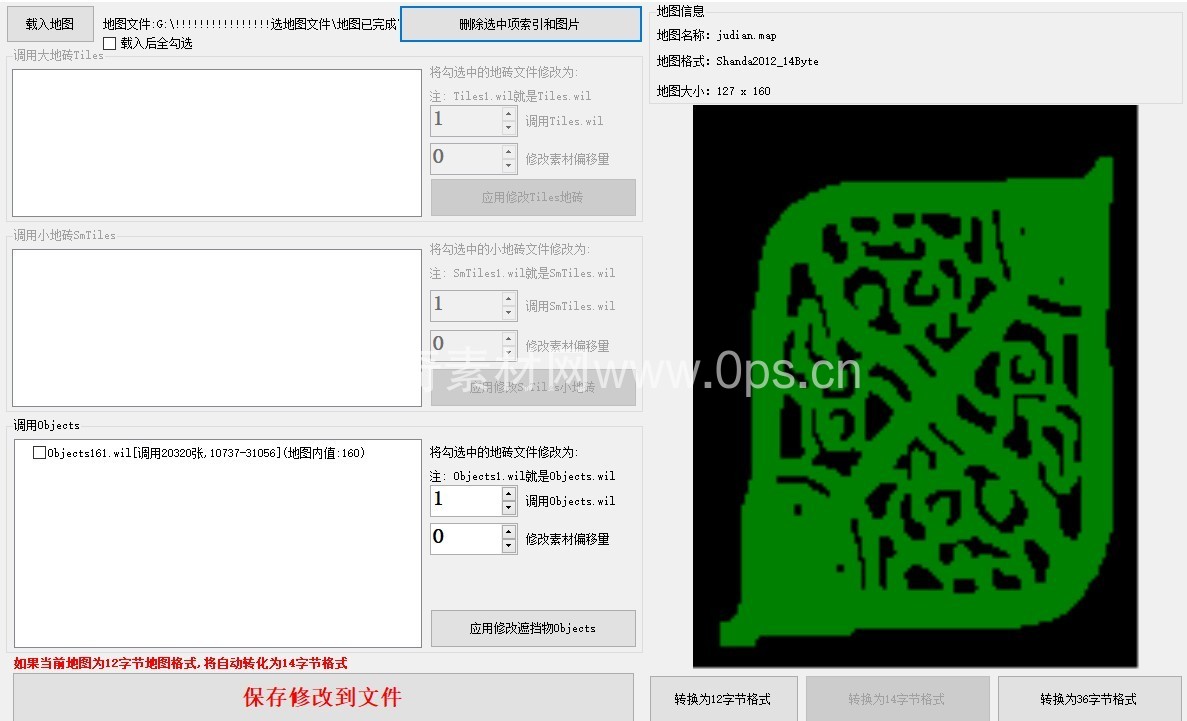Decrease the 调用Objects.wil value with down arrow

click(509, 508)
